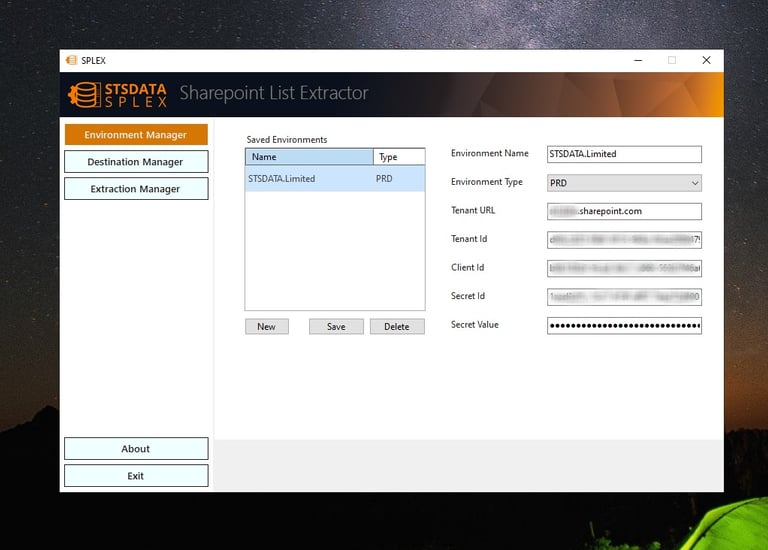
Task: Click the Secret Value label
Action: [x=475, y=325]
